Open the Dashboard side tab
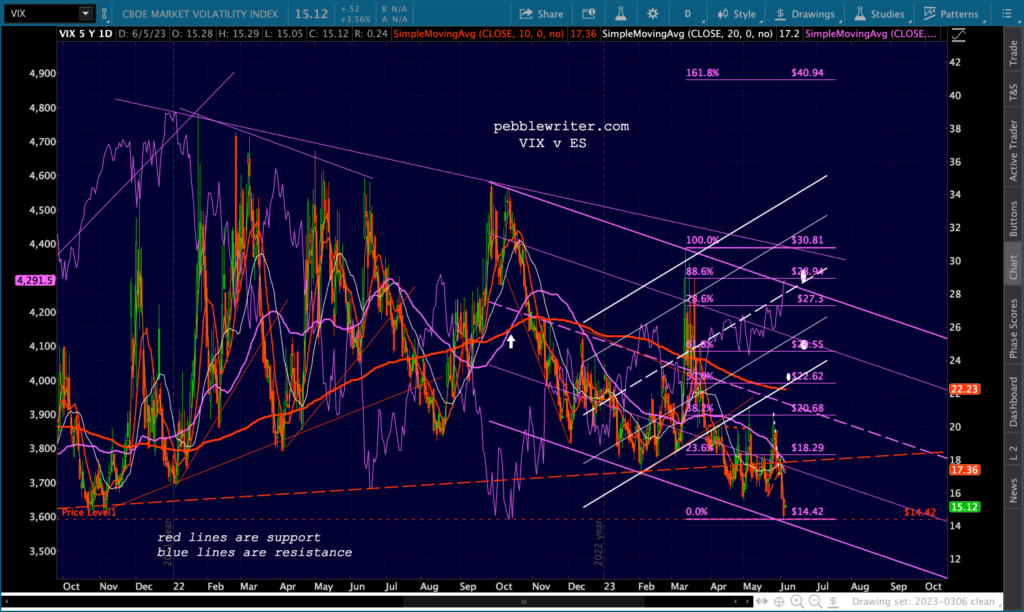This screenshot has height=612, width=1024. click(x=1013, y=402)
